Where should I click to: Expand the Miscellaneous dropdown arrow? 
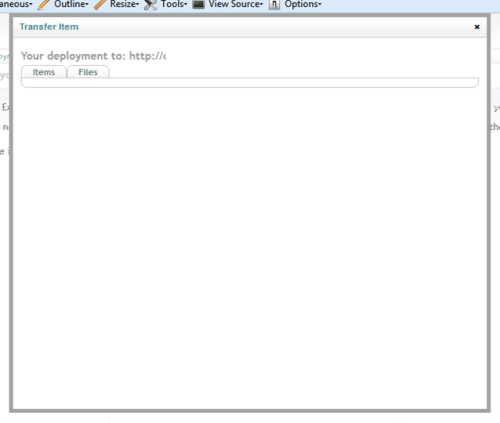[x=31, y=5]
